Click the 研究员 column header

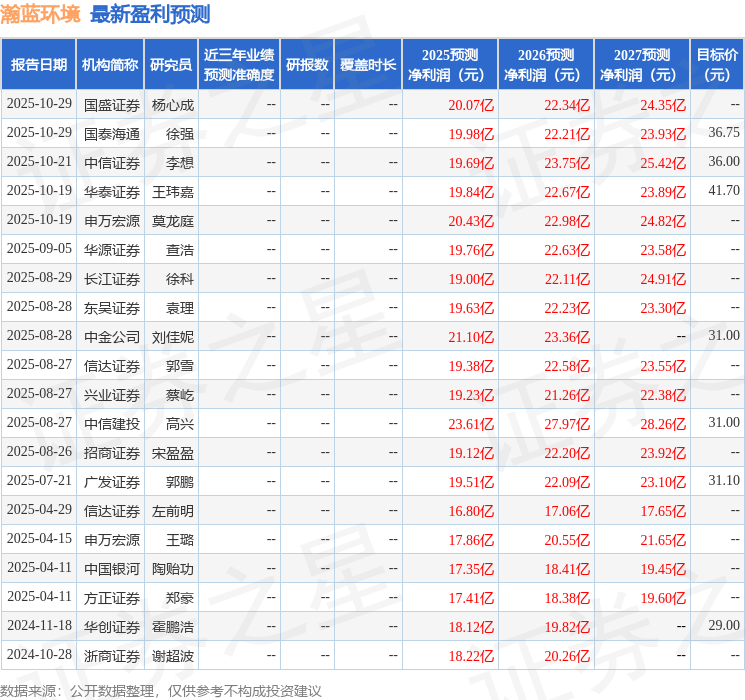click(x=171, y=65)
